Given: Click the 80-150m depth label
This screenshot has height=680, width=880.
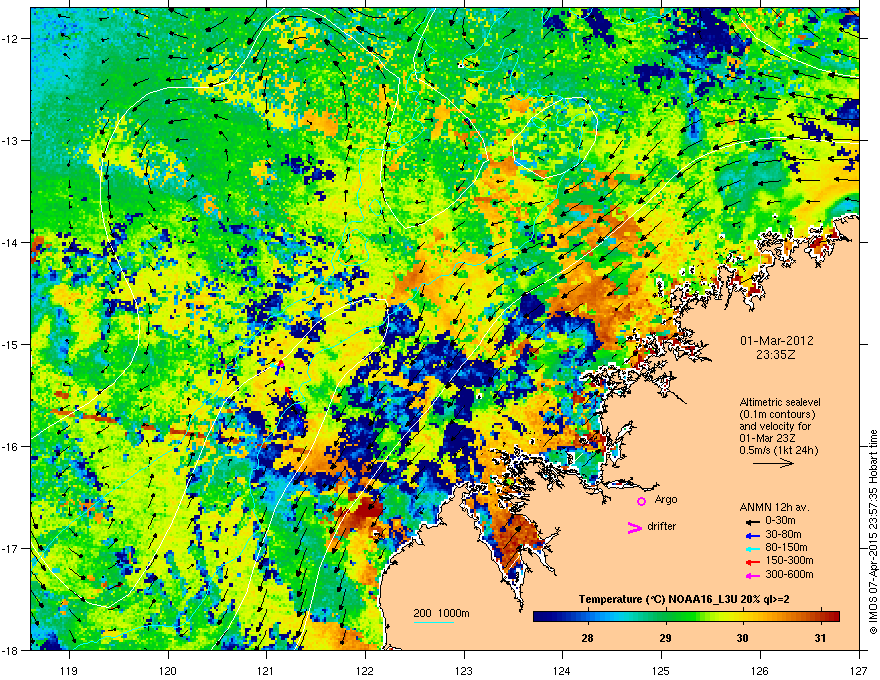Looking at the screenshot, I should [x=786, y=548].
